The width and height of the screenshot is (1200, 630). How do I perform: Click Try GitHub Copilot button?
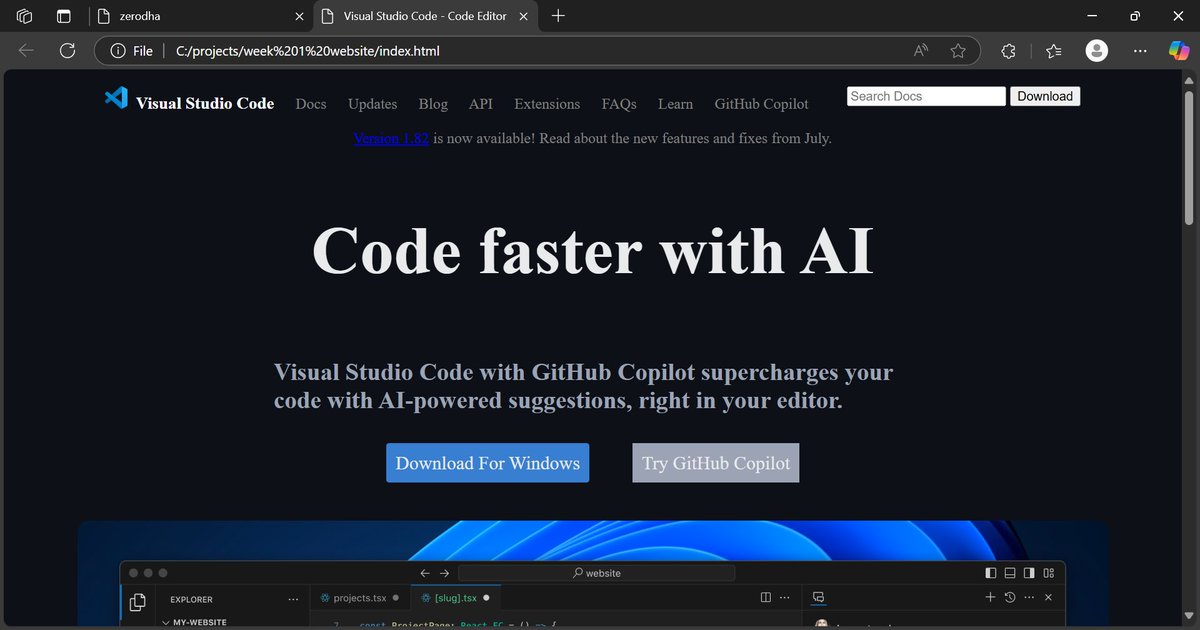click(716, 463)
